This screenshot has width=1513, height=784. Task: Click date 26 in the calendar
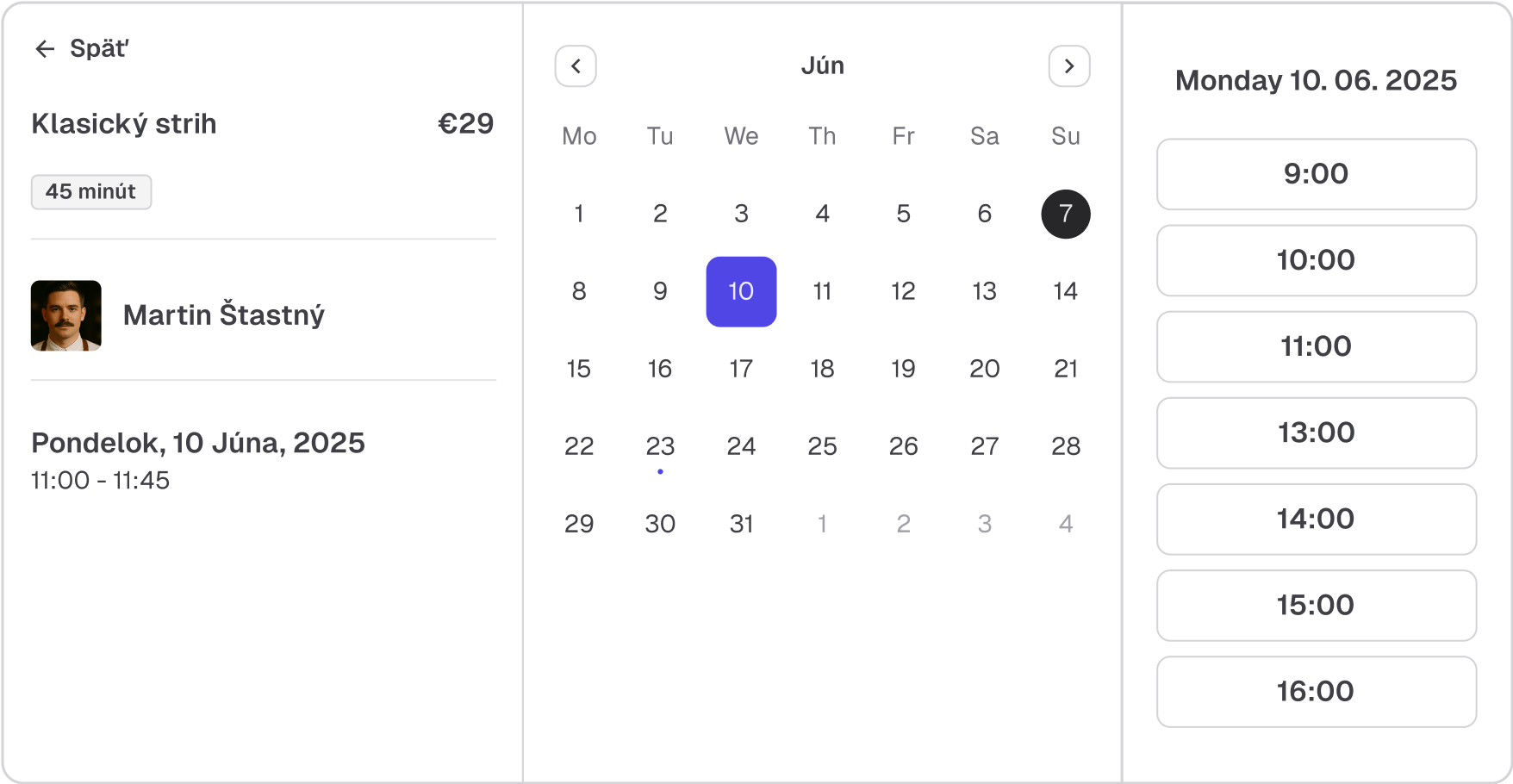[x=903, y=446]
